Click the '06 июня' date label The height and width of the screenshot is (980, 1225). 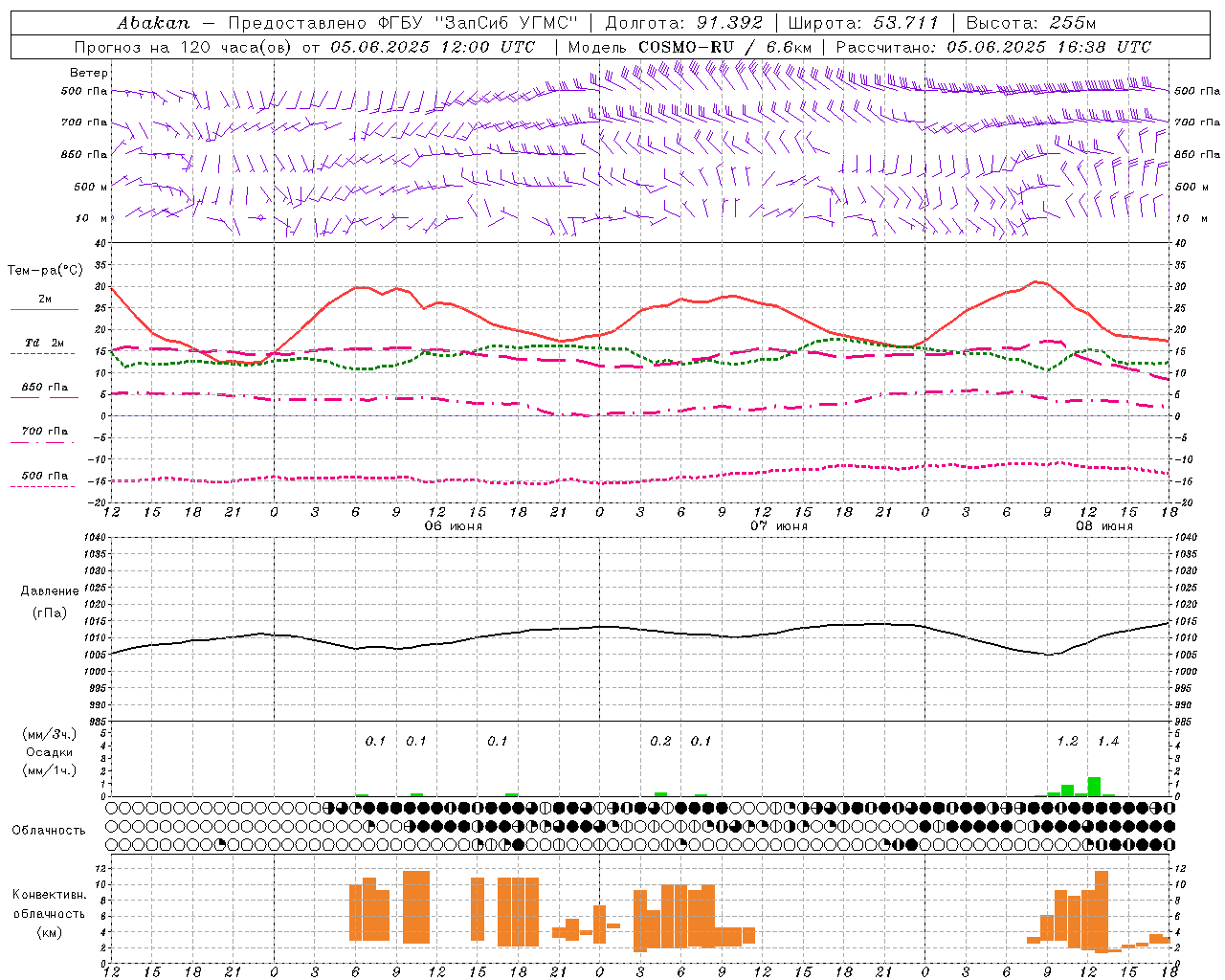point(454,526)
